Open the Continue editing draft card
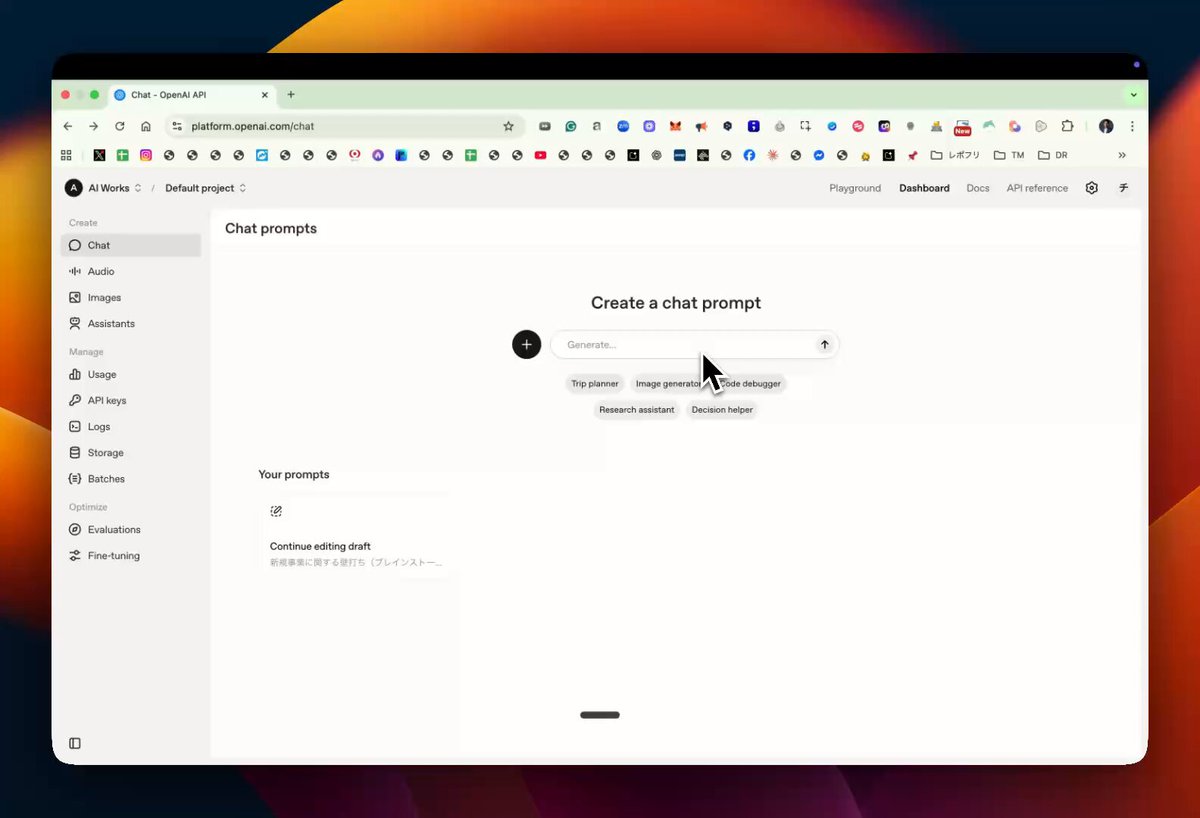Viewport: 1200px width, 818px height. pyautogui.click(x=355, y=537)
